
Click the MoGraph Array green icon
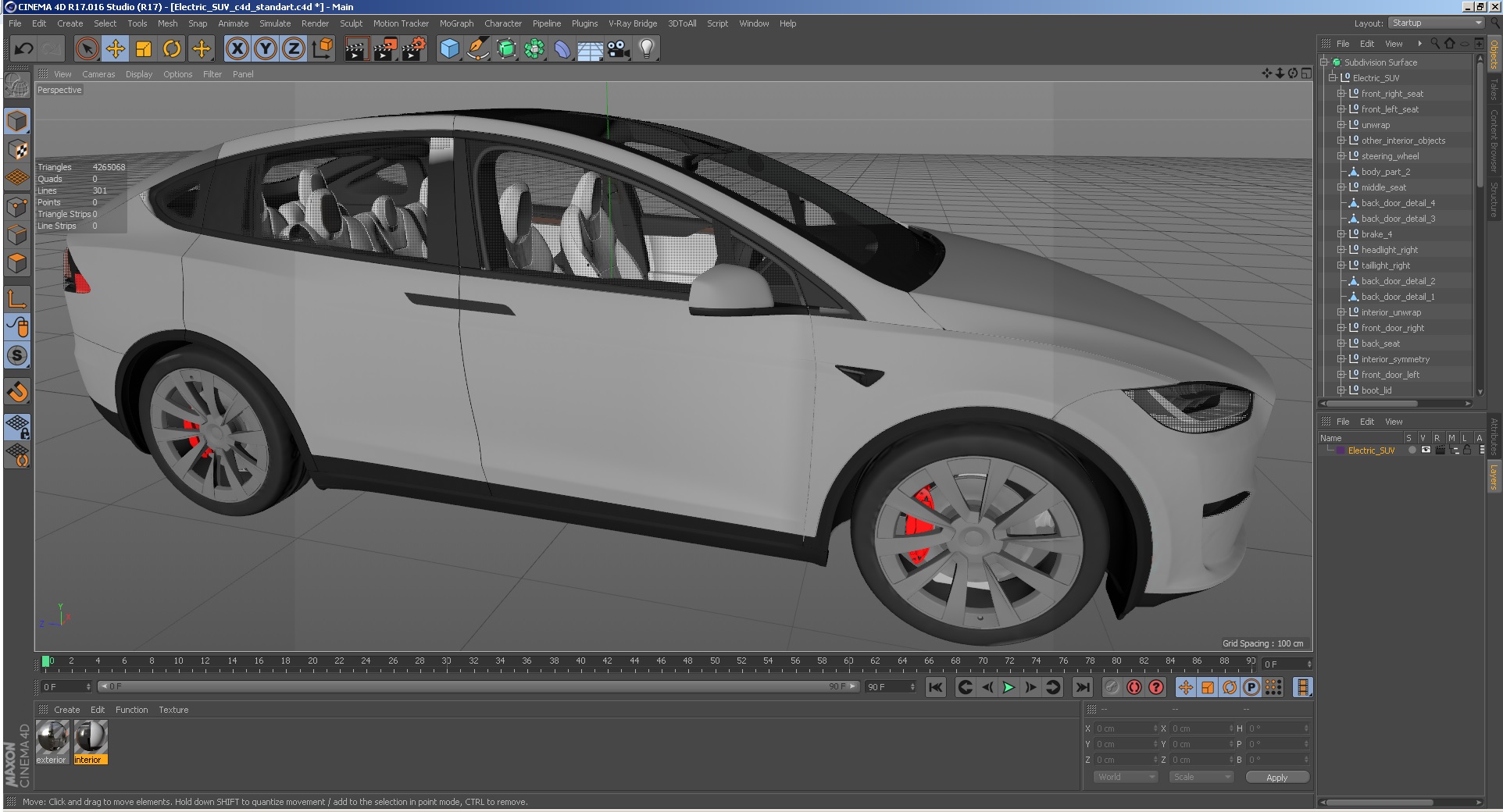534,49
